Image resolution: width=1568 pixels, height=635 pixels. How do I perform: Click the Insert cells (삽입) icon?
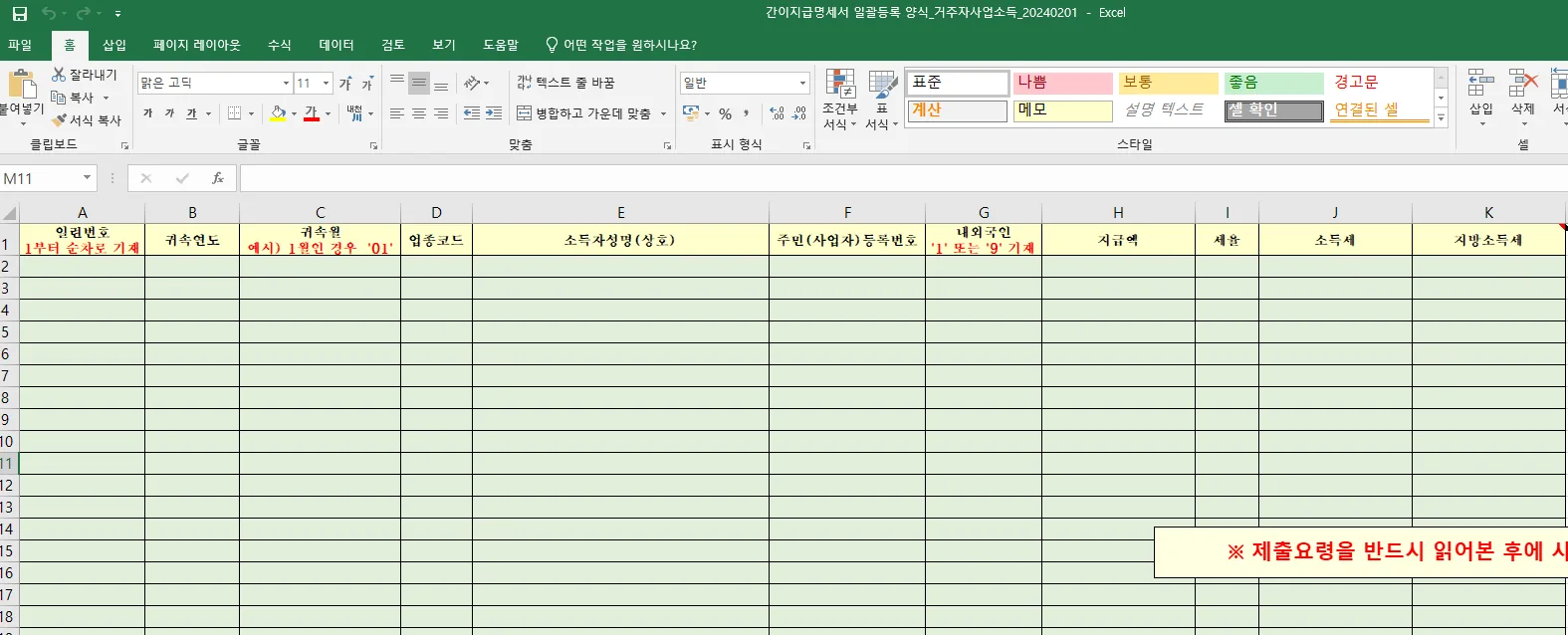(1481, 84)
